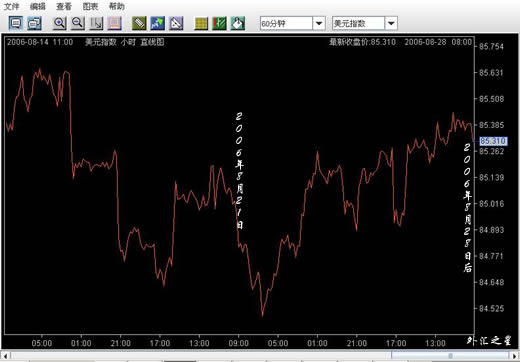Viewport: 520px width, 362px height.
Task: Select the triangle drawing tool icon
Action: click(x=176, y=23)
